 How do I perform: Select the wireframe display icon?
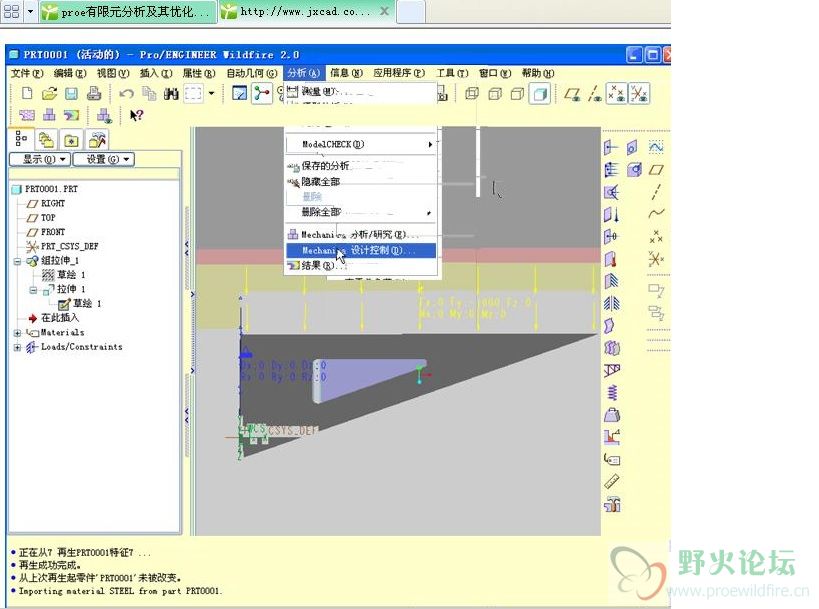472,93
